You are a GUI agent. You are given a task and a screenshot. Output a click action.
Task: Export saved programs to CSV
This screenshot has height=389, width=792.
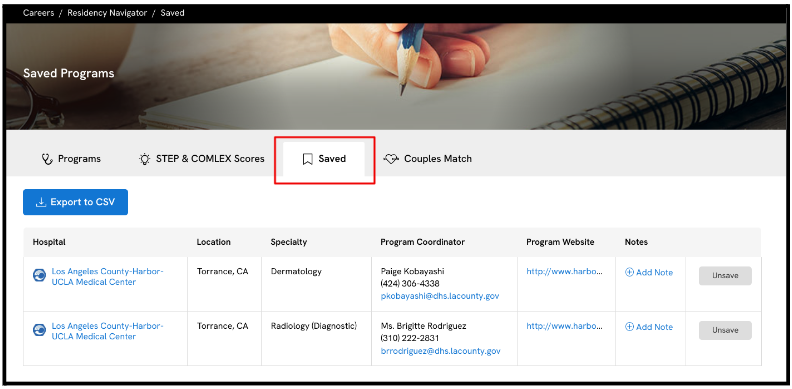75,202
